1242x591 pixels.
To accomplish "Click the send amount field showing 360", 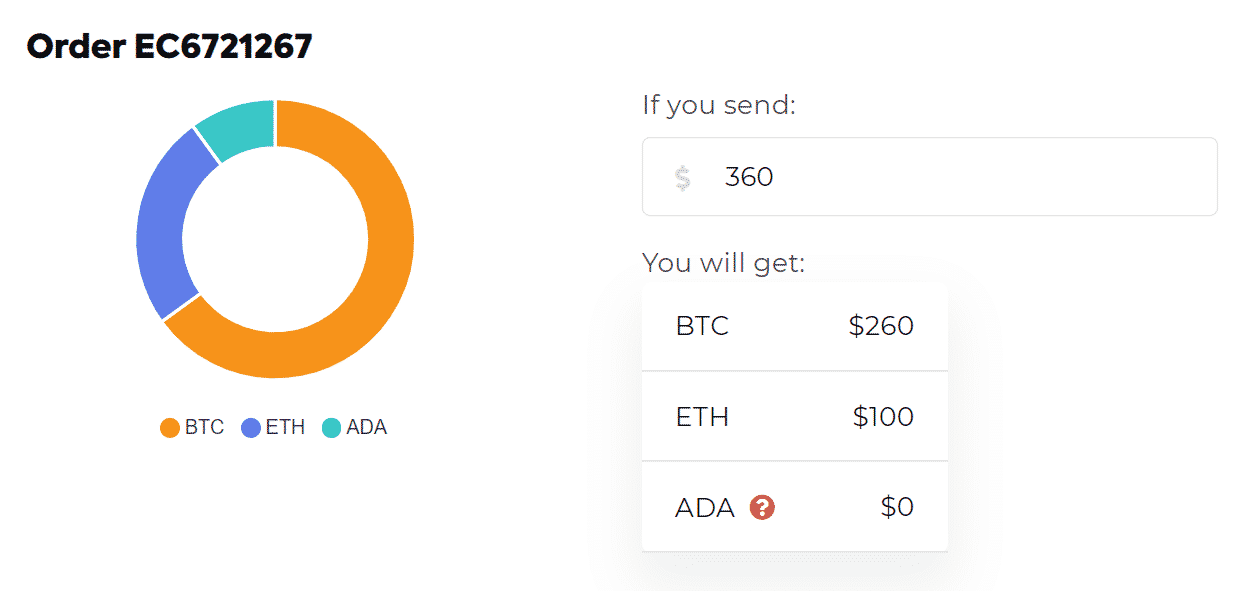I will tap(930, 177).
